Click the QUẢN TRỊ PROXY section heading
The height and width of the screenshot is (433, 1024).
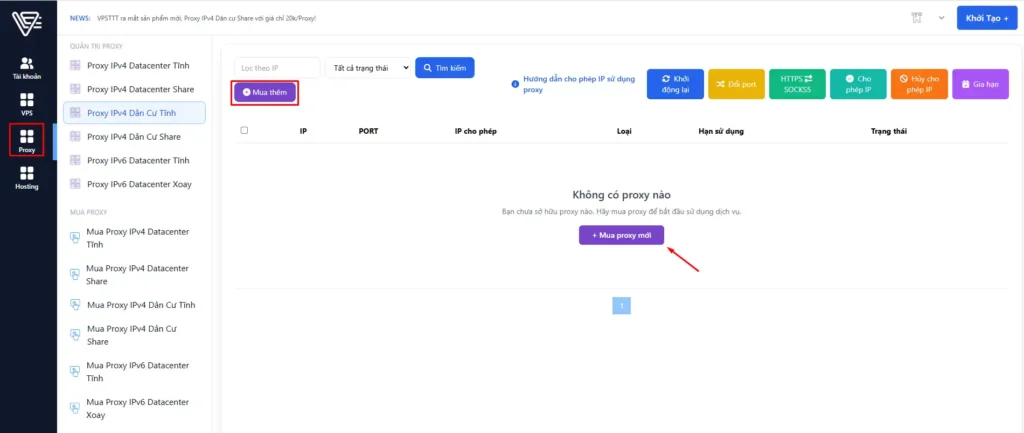96,46
